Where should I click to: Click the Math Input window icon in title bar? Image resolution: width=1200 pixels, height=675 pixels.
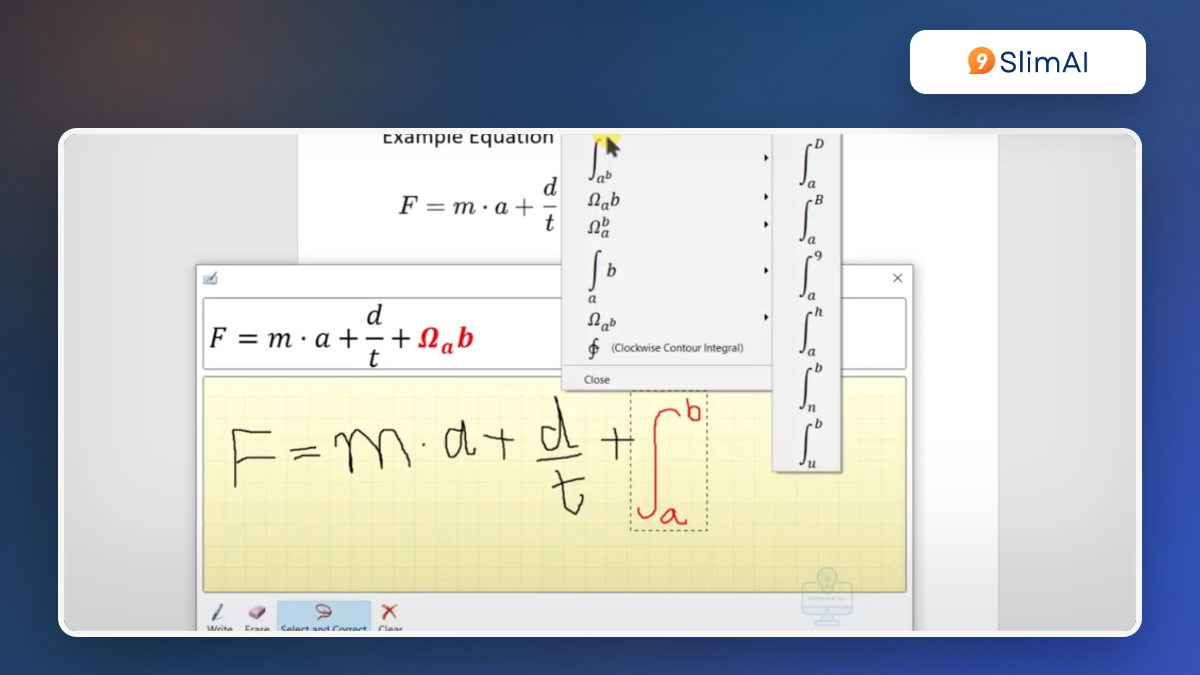pyautogui.click(x=210, y=278)
